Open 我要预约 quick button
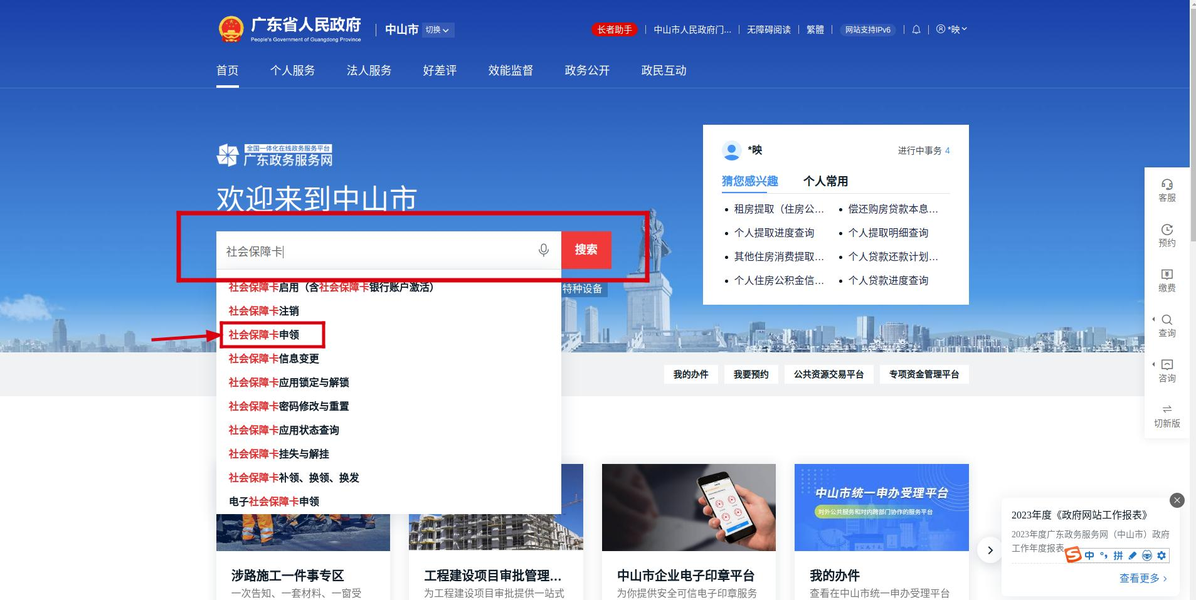 (751, 374)
